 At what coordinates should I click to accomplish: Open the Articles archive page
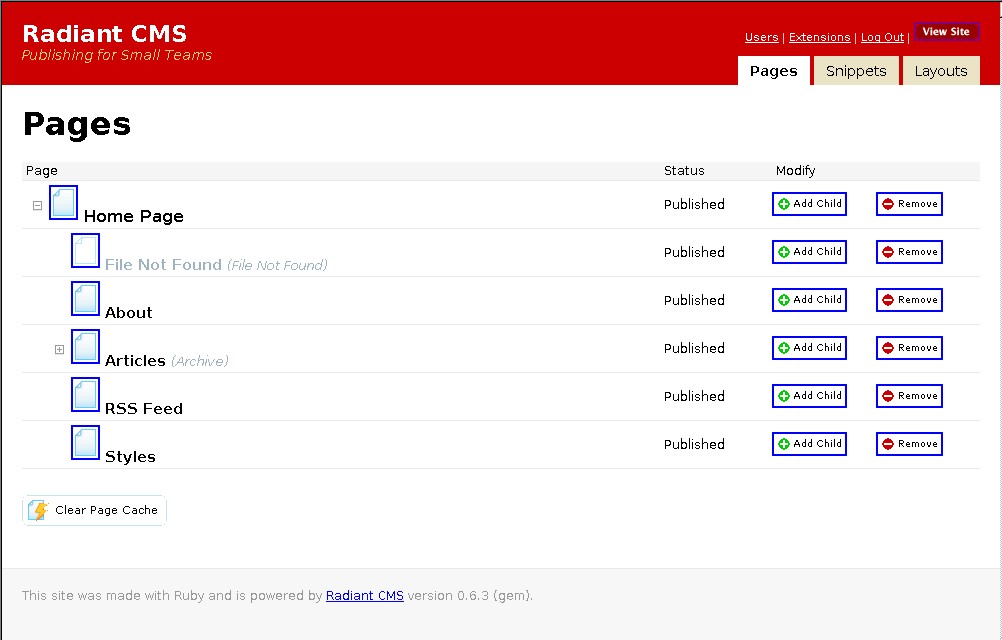coord(135,360)
